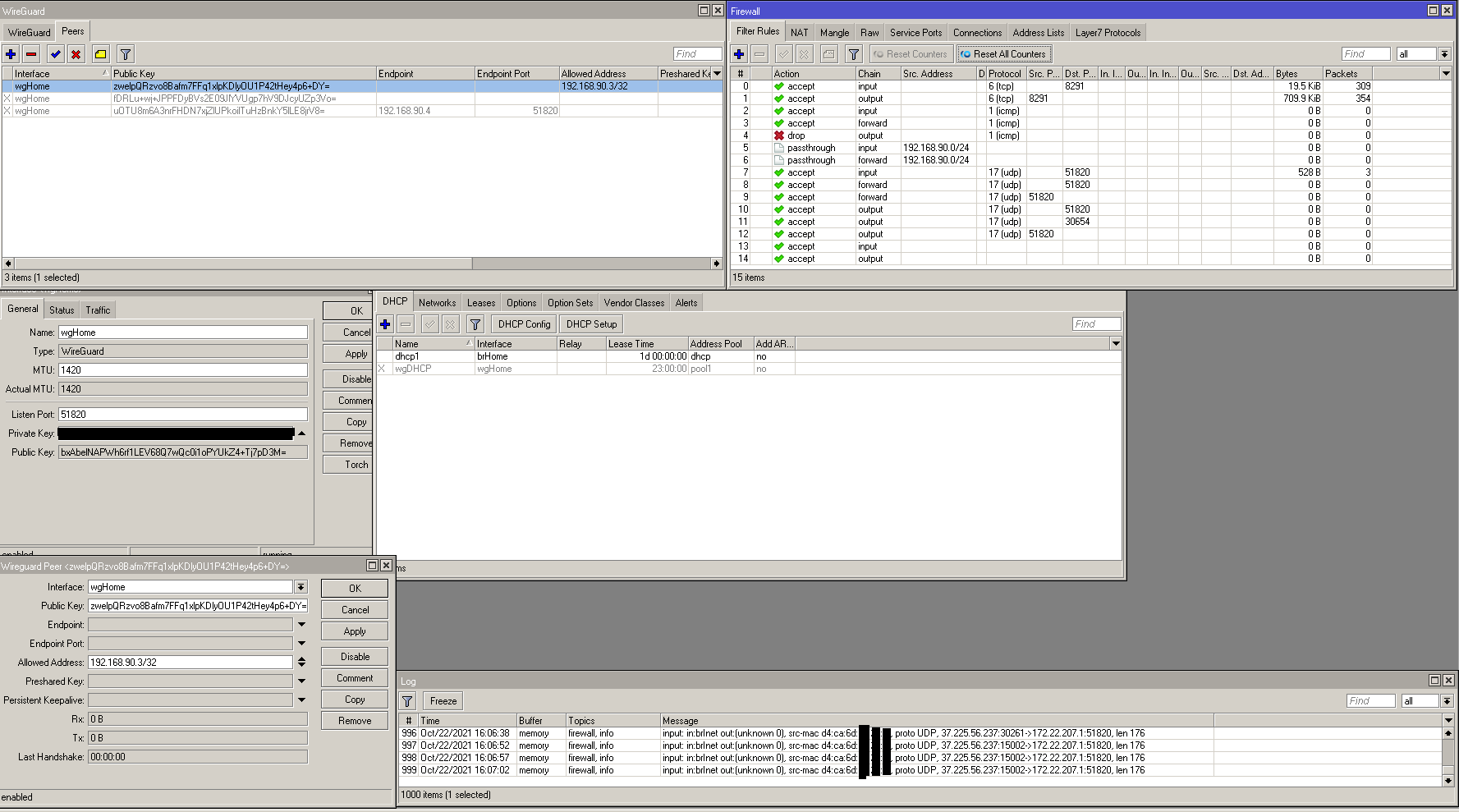Select log entry 999 at 16:07:02

pos(920,771)
